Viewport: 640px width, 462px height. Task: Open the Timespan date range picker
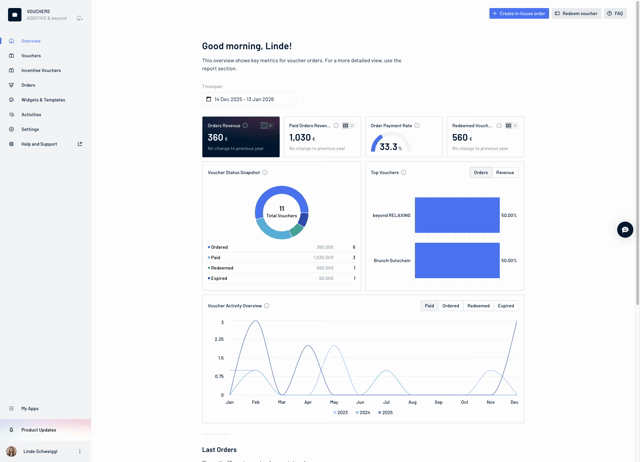pyautogui.click(x=248, y=99)
